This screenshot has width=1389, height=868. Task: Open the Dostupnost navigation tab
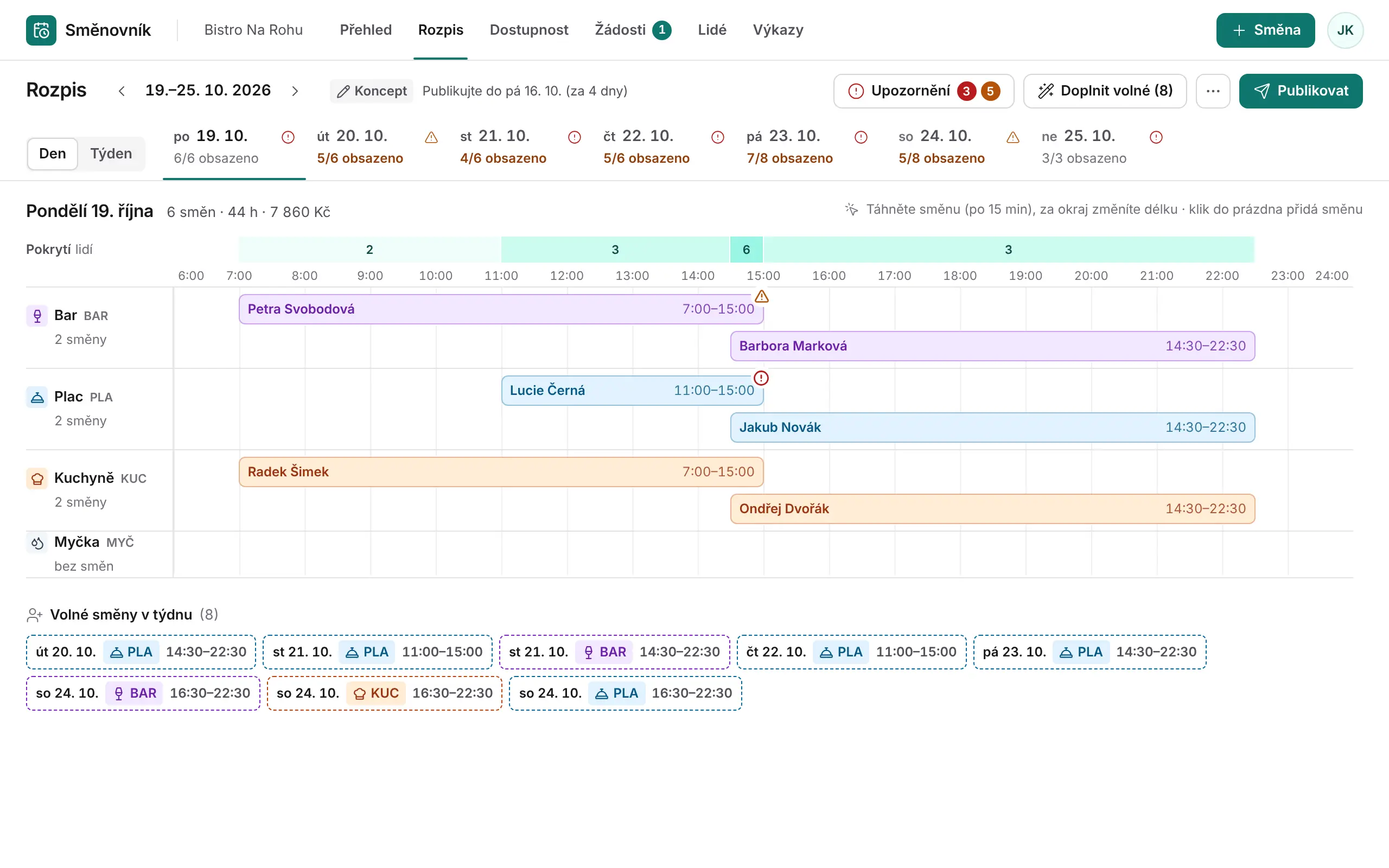[528, 30]
